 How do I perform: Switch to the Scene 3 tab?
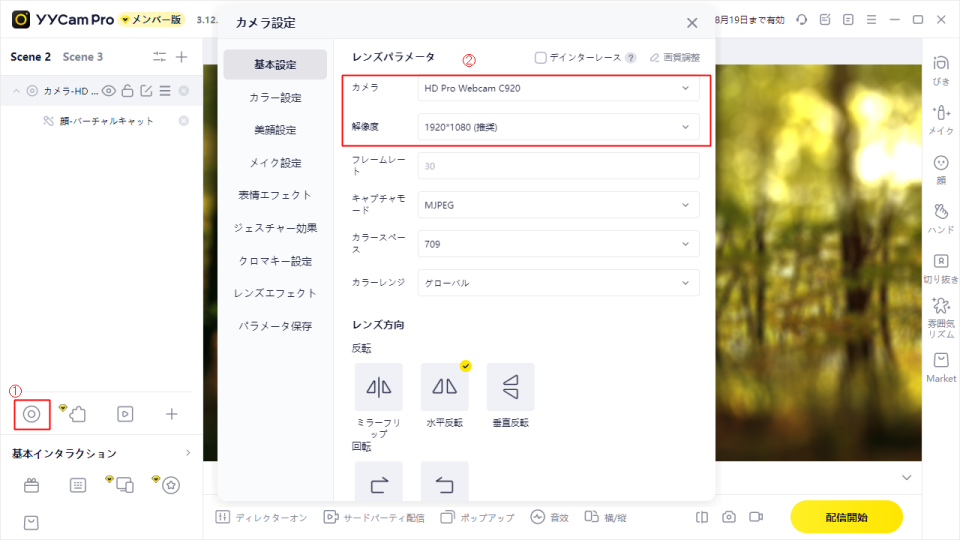pos(83,57)
